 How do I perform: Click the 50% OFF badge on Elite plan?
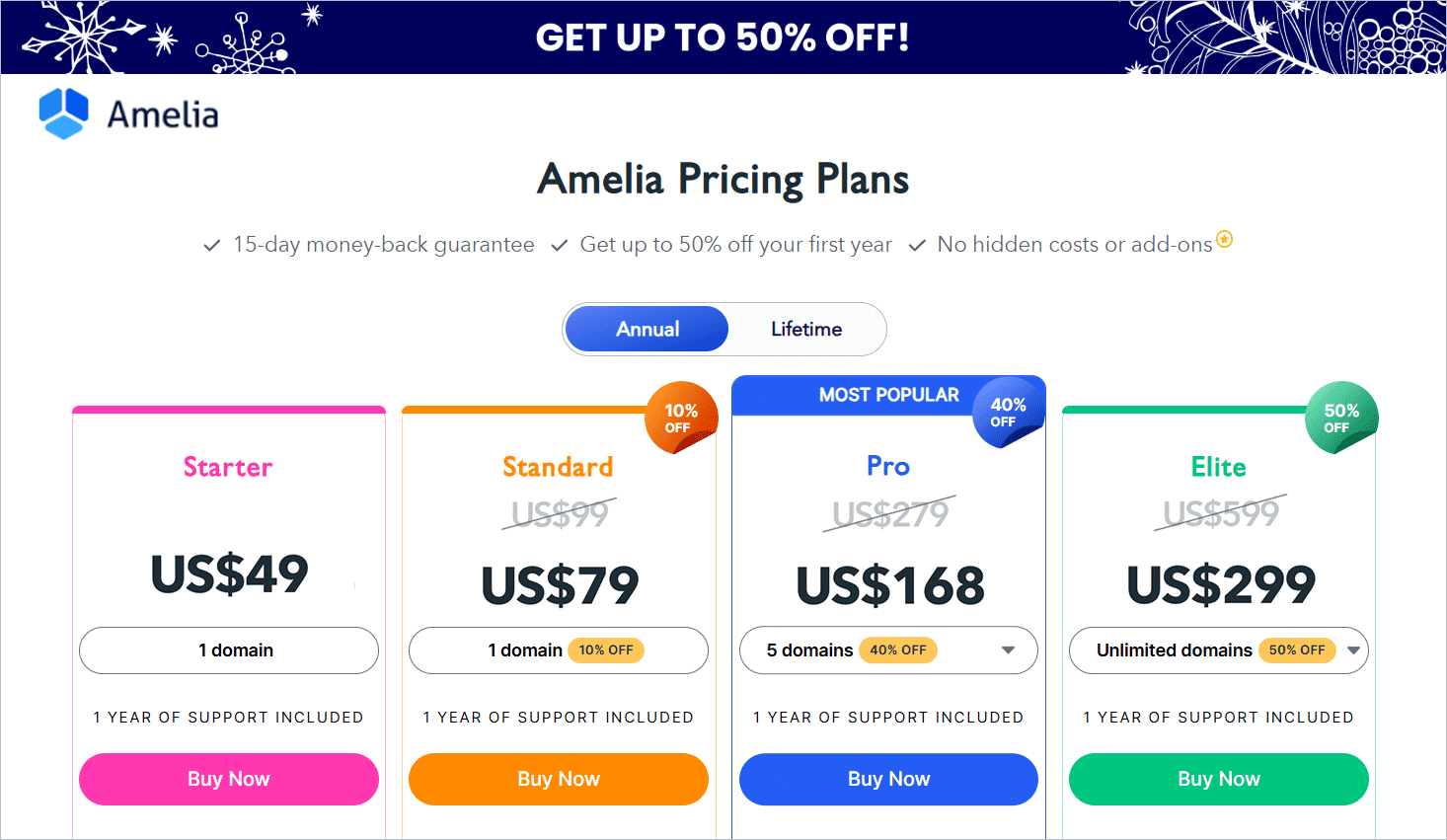[x=1339, y=417]
